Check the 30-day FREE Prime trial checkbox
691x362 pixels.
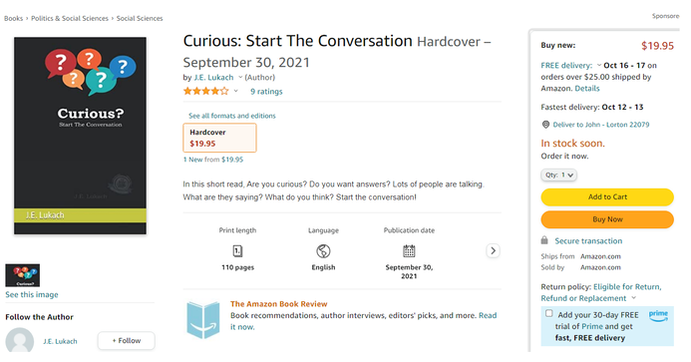coord(549,313)
